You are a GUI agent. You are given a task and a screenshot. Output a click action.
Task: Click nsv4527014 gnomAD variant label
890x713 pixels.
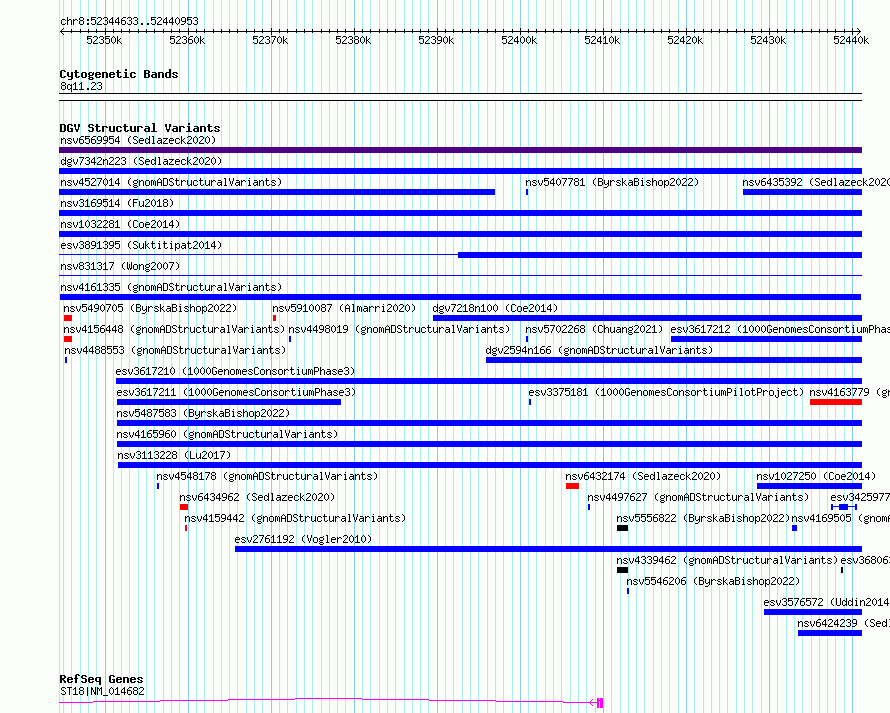[171, 182]
